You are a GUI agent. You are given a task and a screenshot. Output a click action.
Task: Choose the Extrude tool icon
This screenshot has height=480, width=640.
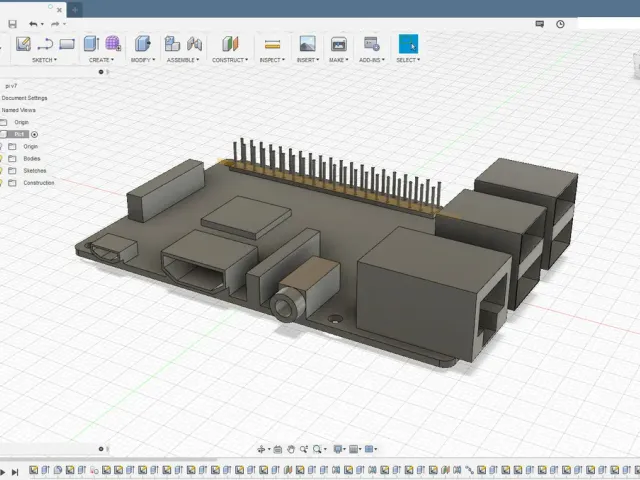coord(91,44)
